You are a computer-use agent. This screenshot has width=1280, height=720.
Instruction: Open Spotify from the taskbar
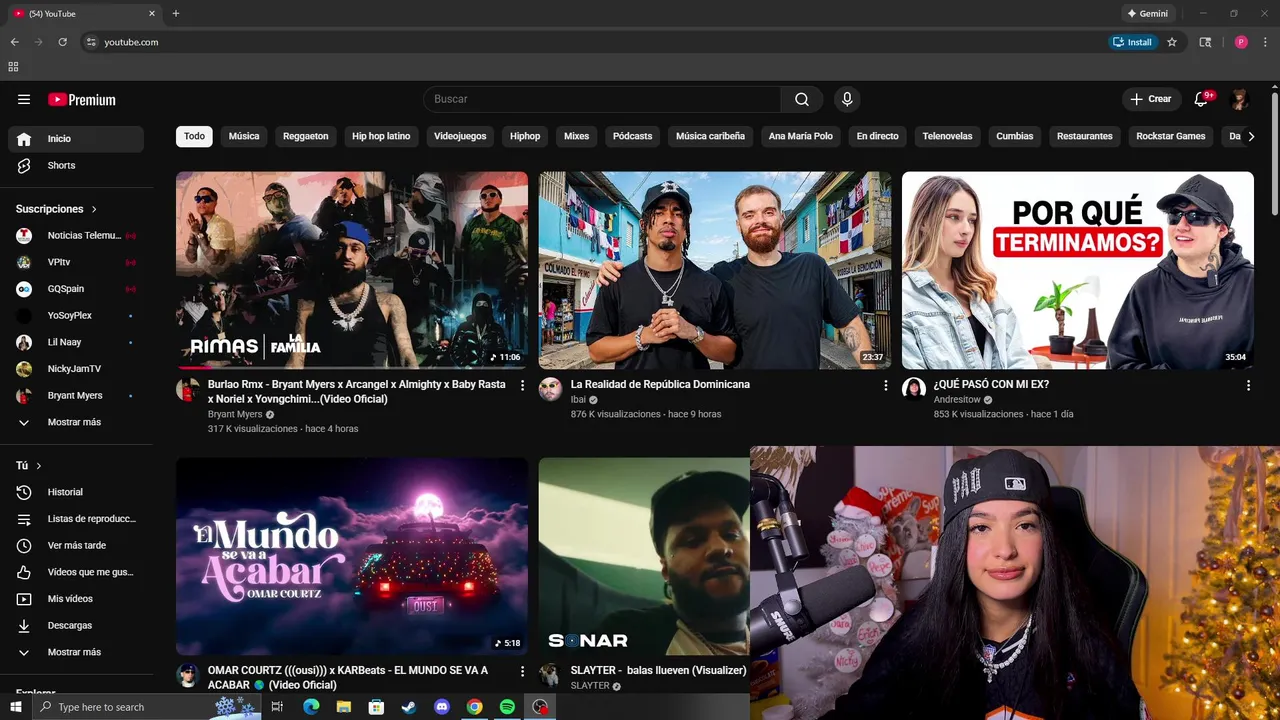[507, 707]
